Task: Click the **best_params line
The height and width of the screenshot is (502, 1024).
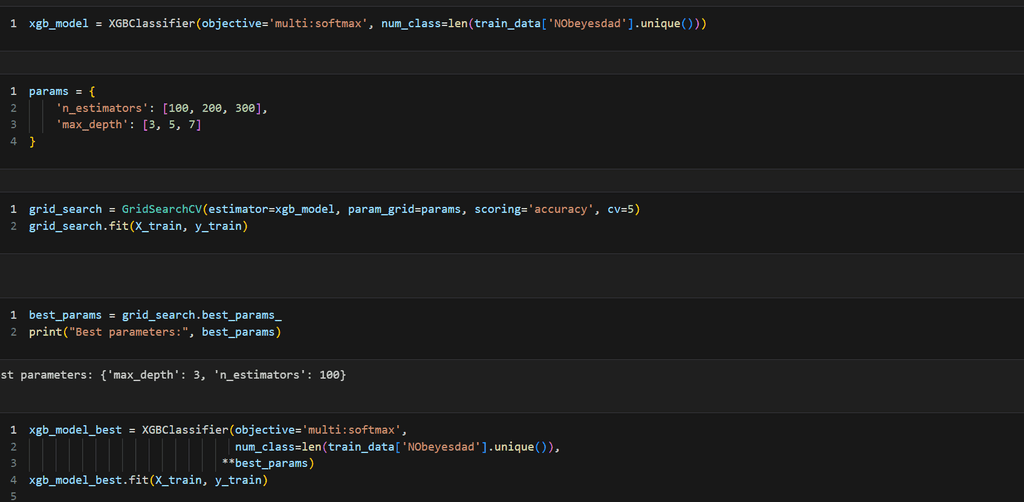Action: pyautogui.click(x=268, y=463)
